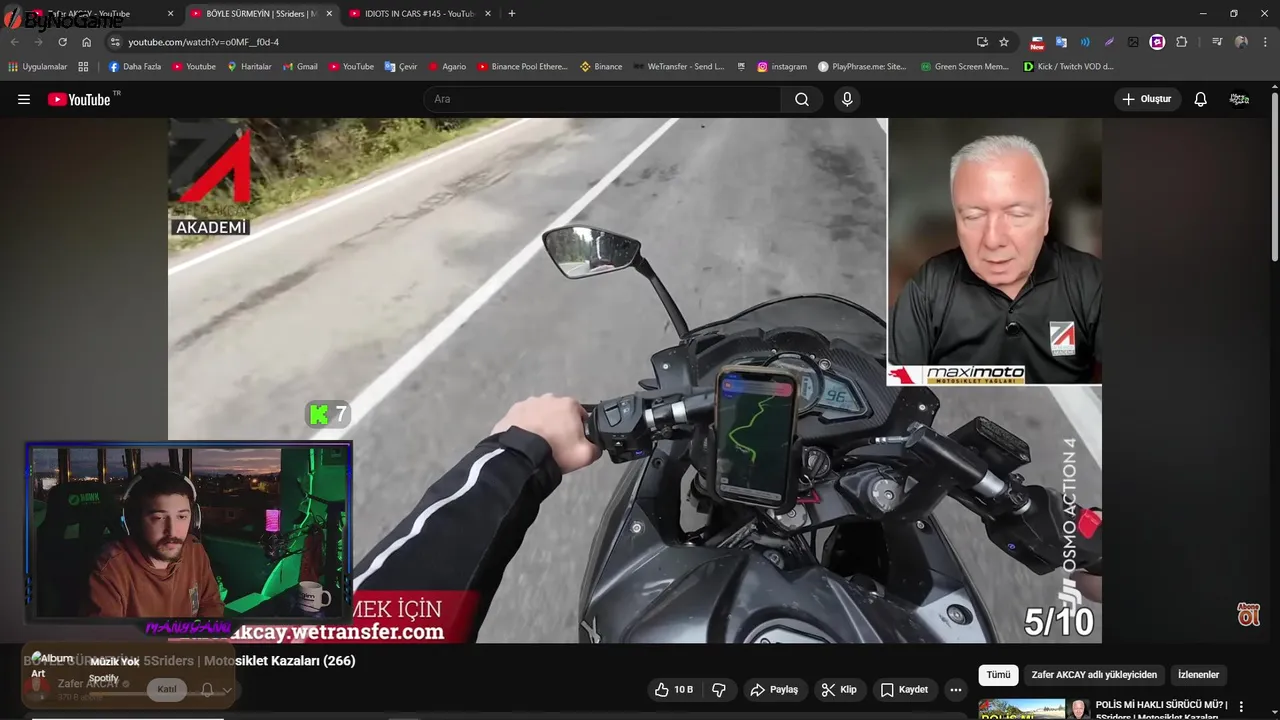
Task: Open the Green Screen Mem... bookmark
Action: 964,67
